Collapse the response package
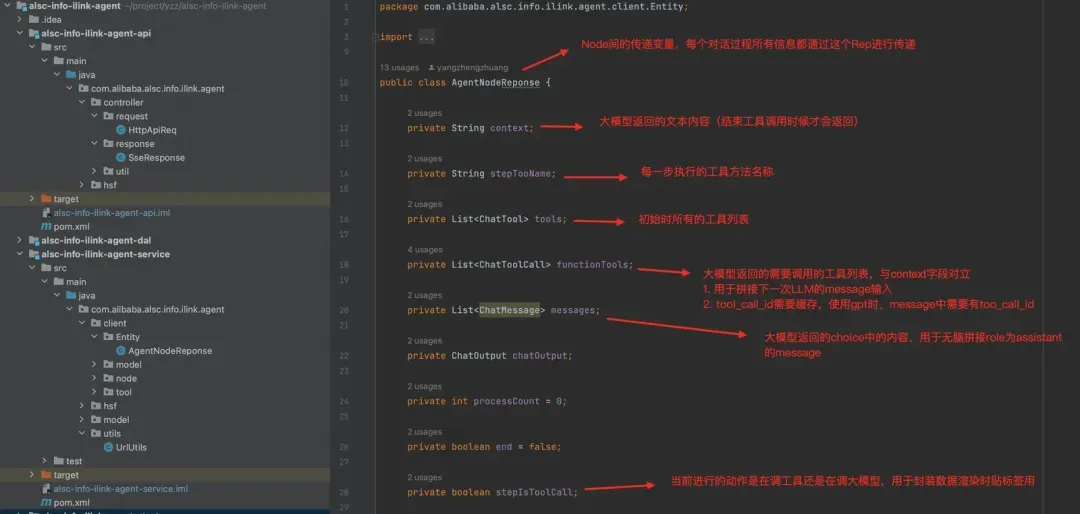 94,144
